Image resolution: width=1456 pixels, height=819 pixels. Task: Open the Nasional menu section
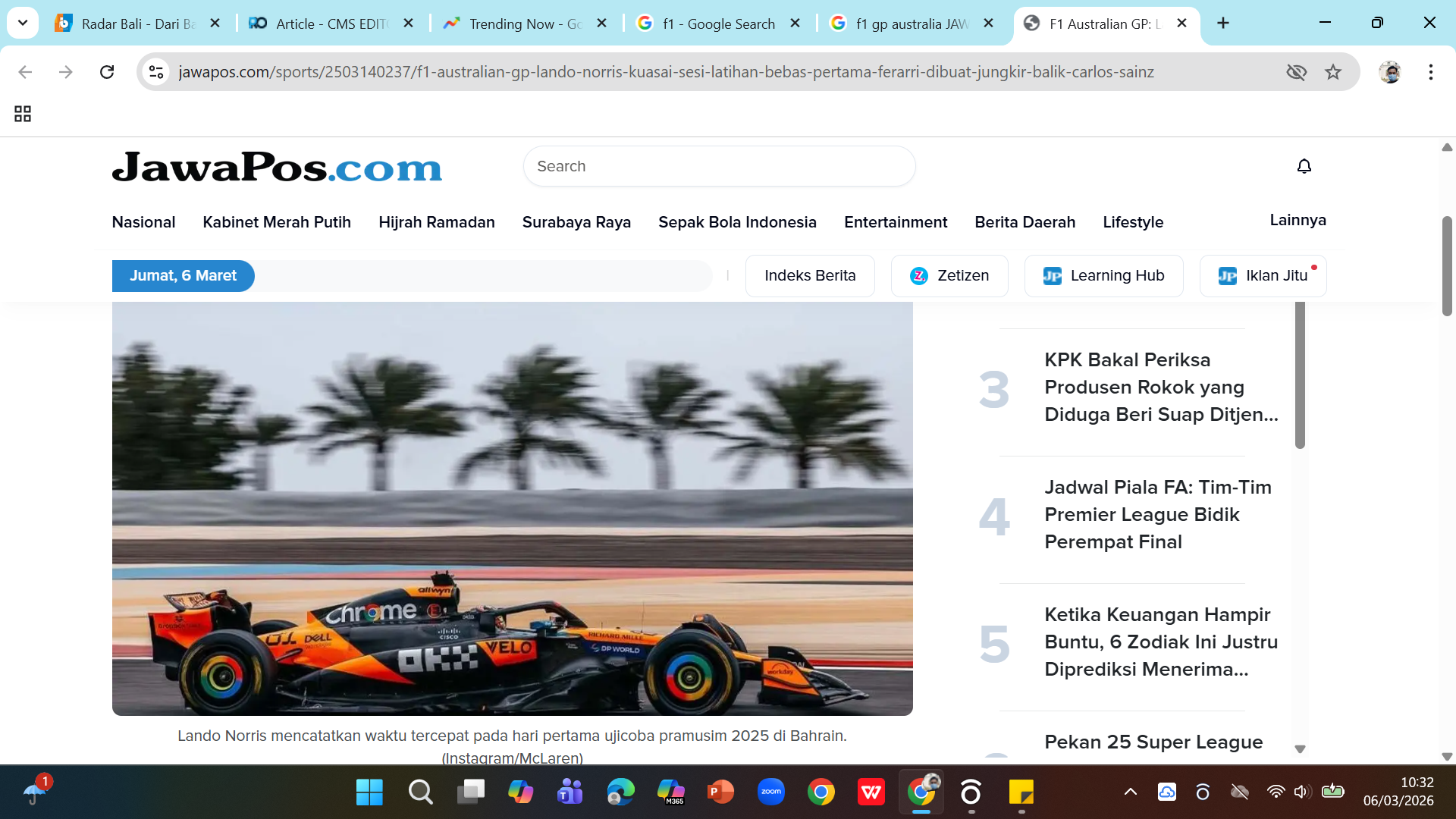[143, 222]
